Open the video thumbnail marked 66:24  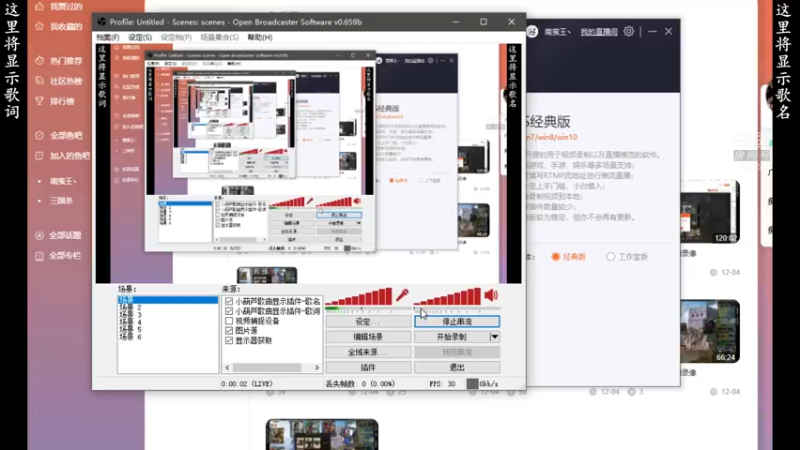click(710, 331)
